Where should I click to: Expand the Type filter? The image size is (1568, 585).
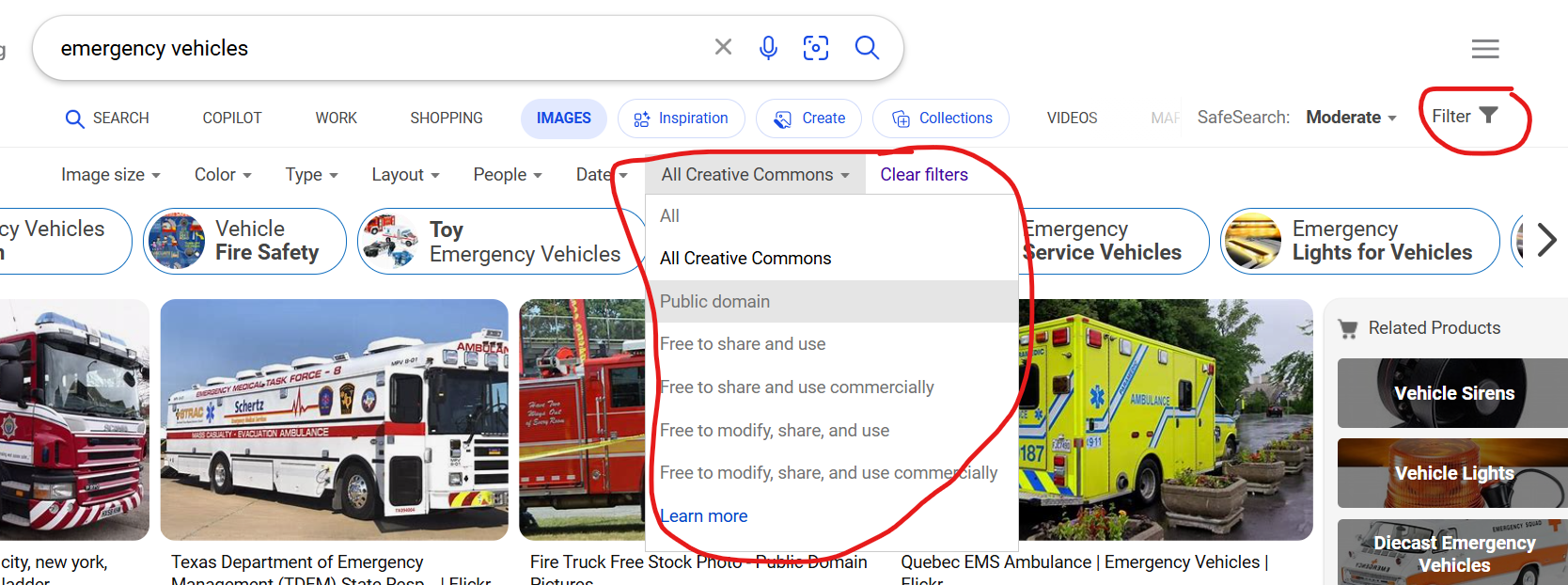coord(311,175)
